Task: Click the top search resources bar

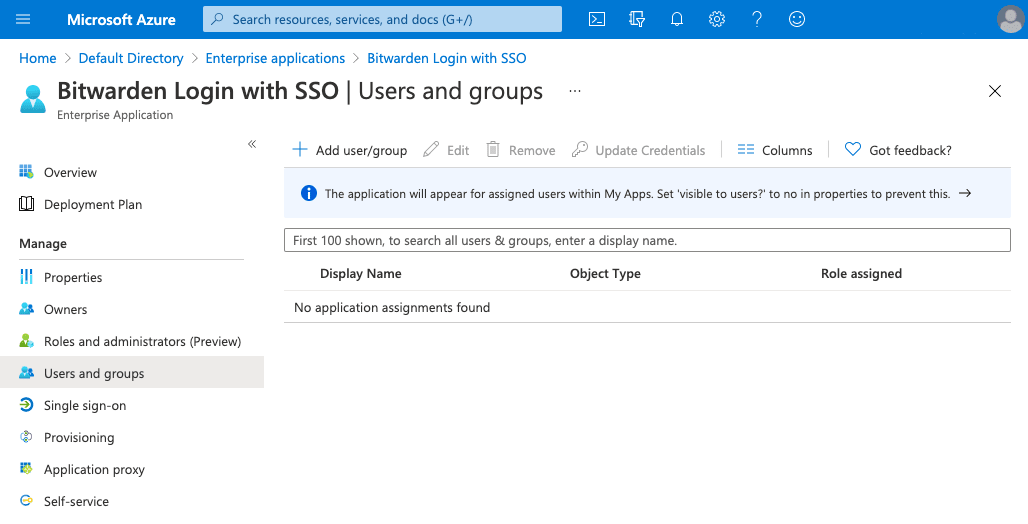Action: click(382, 19)
